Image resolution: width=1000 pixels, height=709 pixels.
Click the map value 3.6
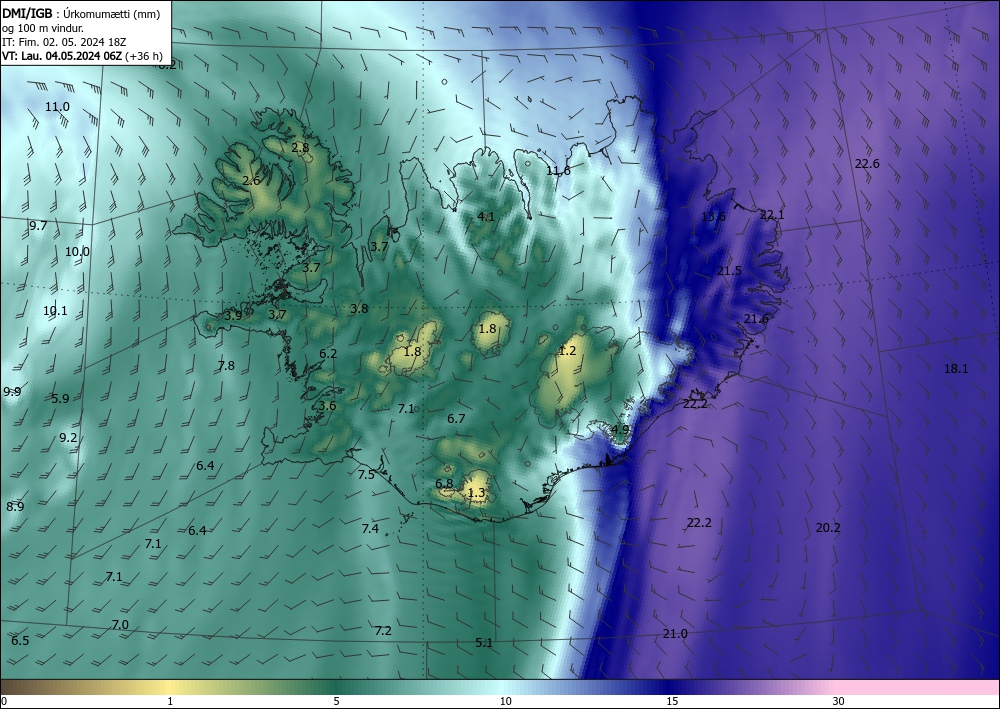click(x=327, y=406)
